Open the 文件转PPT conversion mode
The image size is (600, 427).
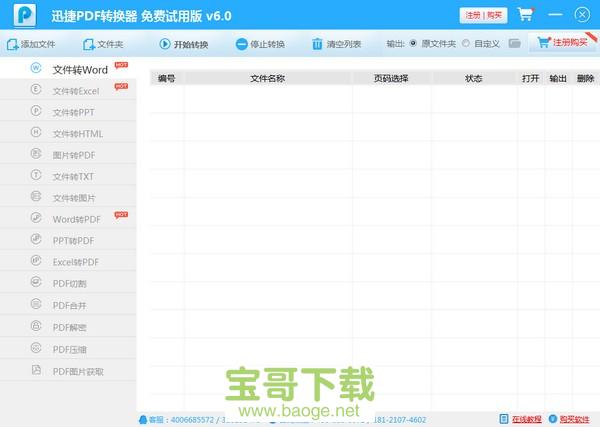pos(68,111)
